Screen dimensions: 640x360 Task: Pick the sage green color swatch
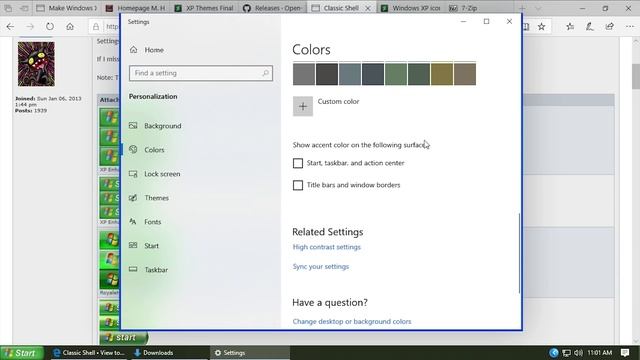pos(396,74)
